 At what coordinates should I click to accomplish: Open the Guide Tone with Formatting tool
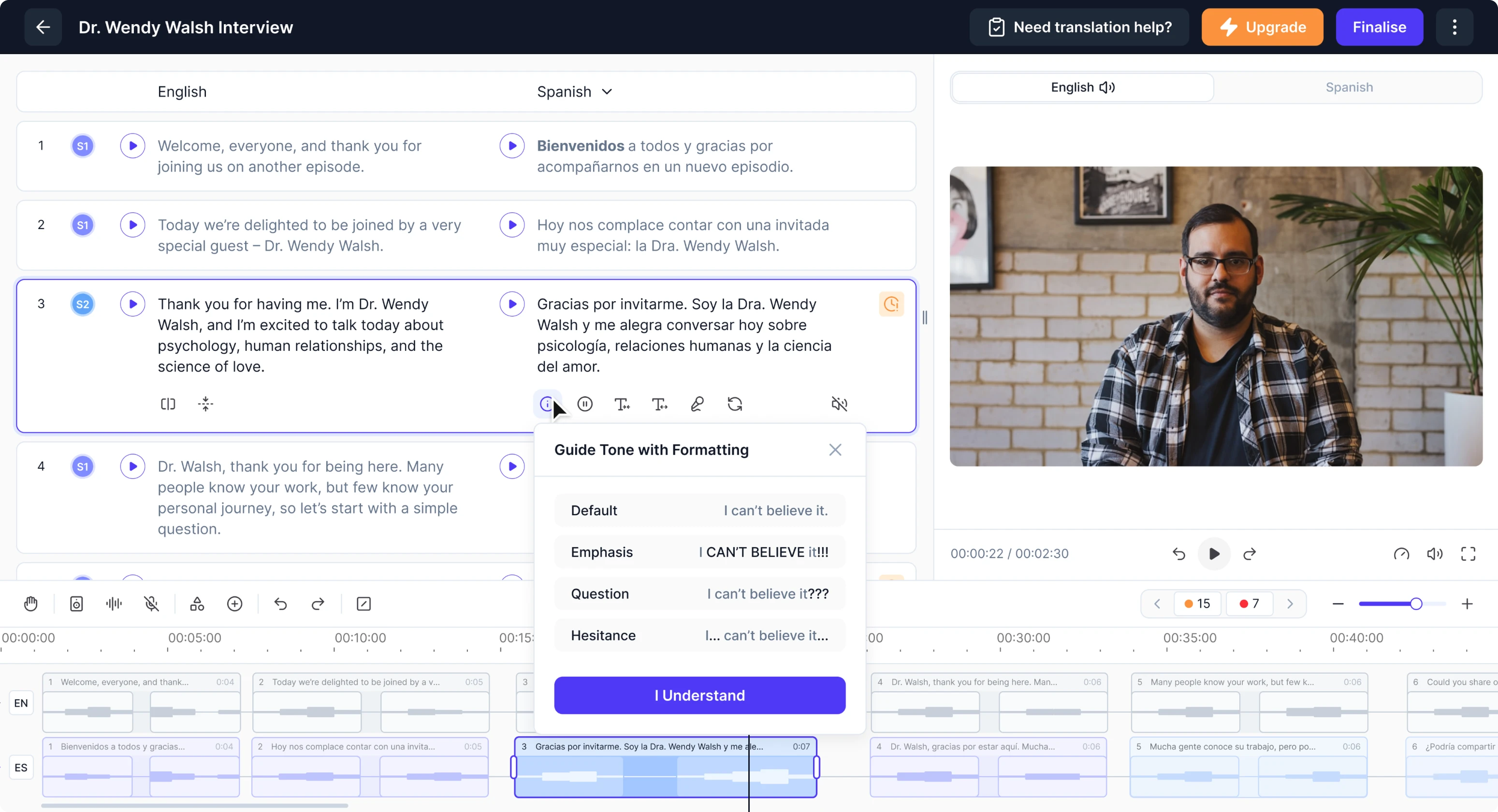click(547, 404)
